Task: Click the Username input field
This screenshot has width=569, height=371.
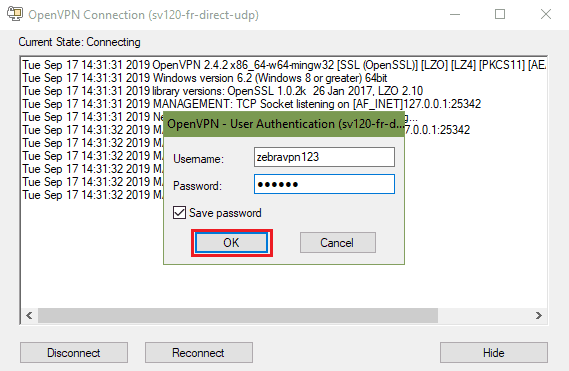Action: [x=324, y=157]
